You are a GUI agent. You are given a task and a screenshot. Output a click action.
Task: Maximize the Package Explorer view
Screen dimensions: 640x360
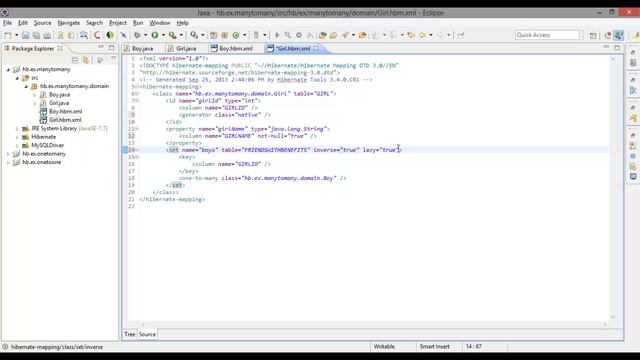pyautogui.click(x=111, y=48)
